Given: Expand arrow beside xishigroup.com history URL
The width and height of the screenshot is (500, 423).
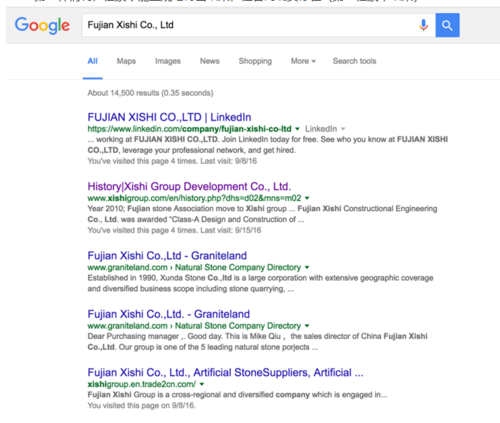Looking at the screenshot, I should coord(307,198).
